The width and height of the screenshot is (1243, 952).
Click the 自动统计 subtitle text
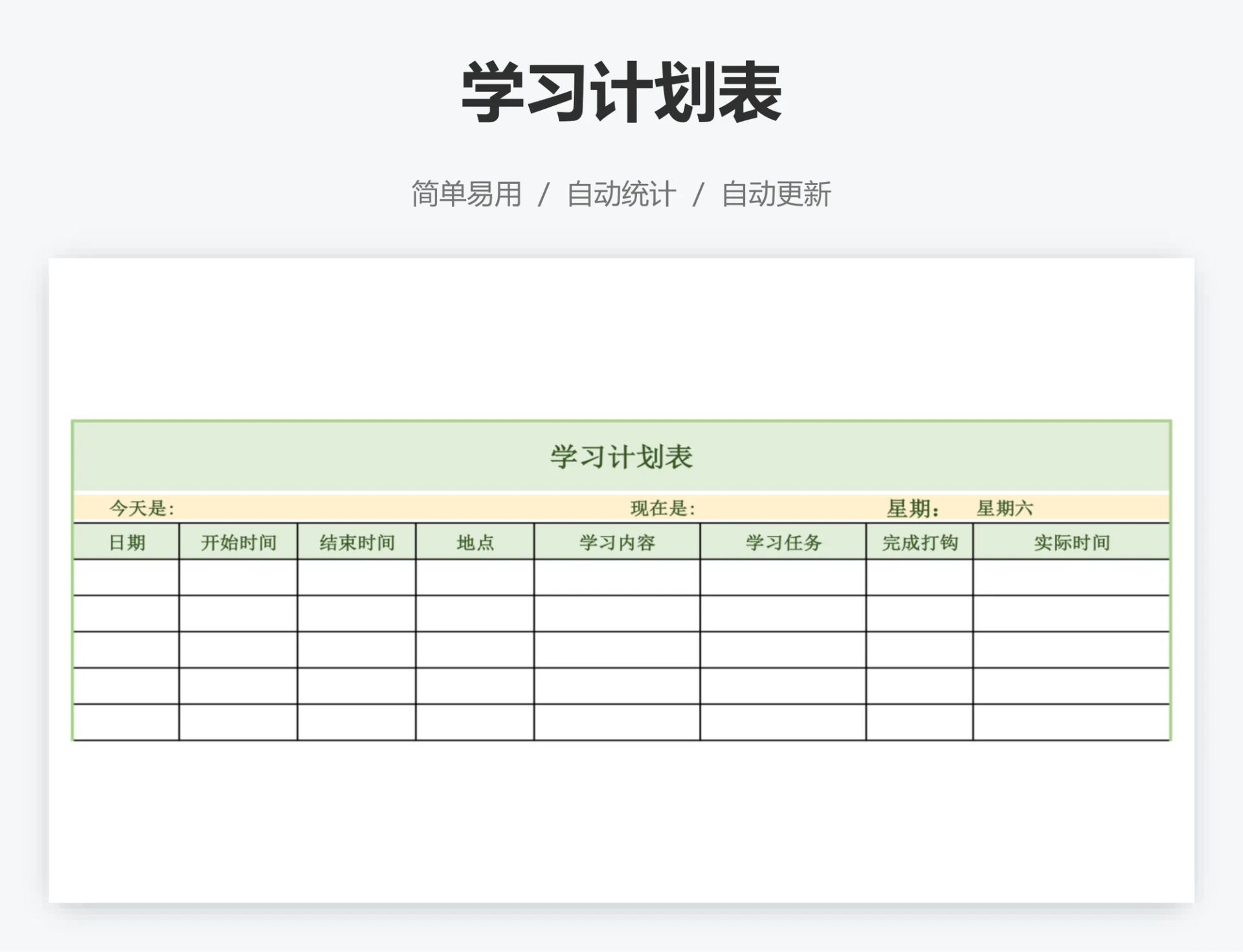click(621, 192)
